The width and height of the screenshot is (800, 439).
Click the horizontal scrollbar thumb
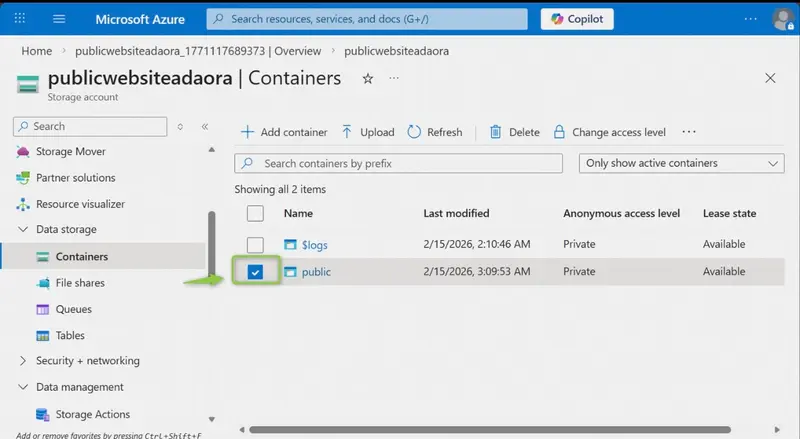tap(490, 430)
